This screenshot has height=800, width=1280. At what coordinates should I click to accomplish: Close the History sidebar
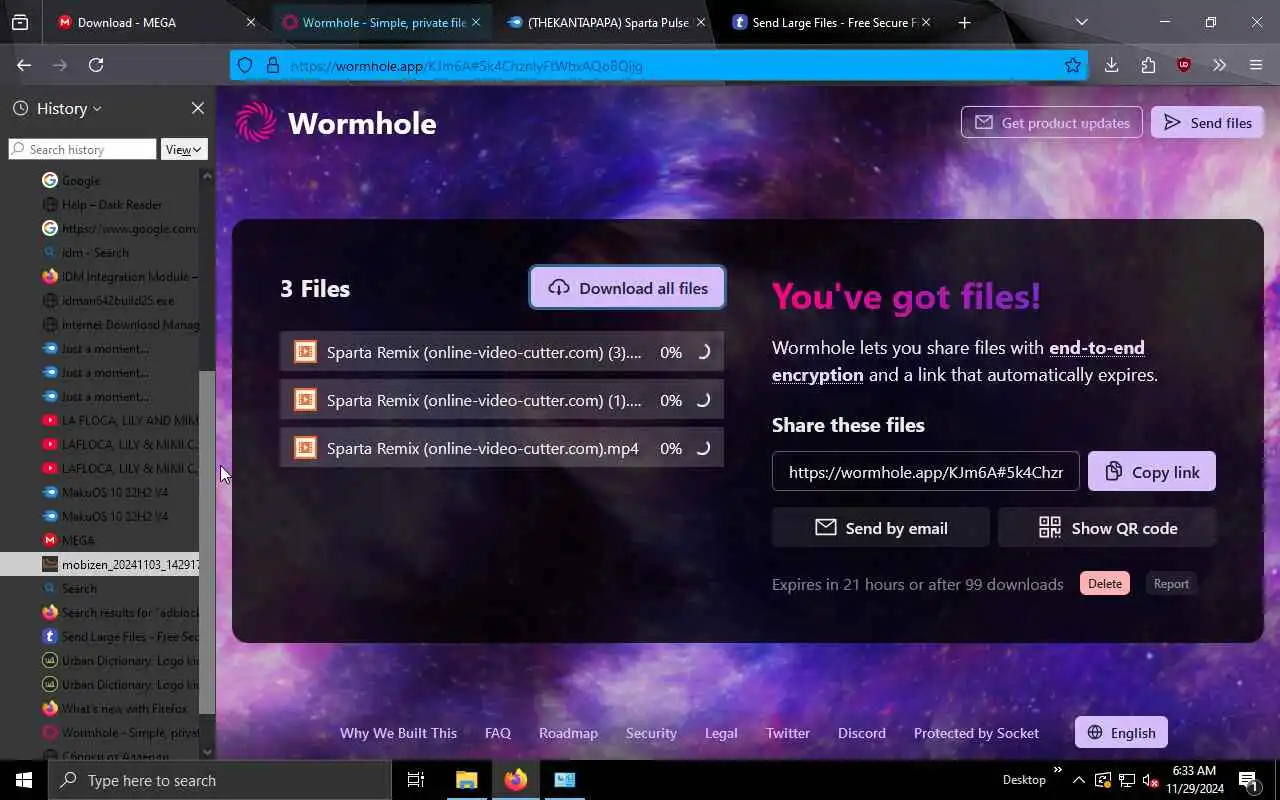point(197,108)
